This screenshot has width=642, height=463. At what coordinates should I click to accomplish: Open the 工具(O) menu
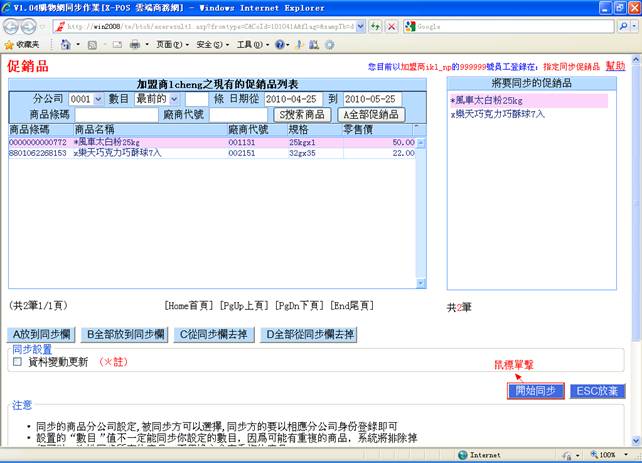(249, 45)
